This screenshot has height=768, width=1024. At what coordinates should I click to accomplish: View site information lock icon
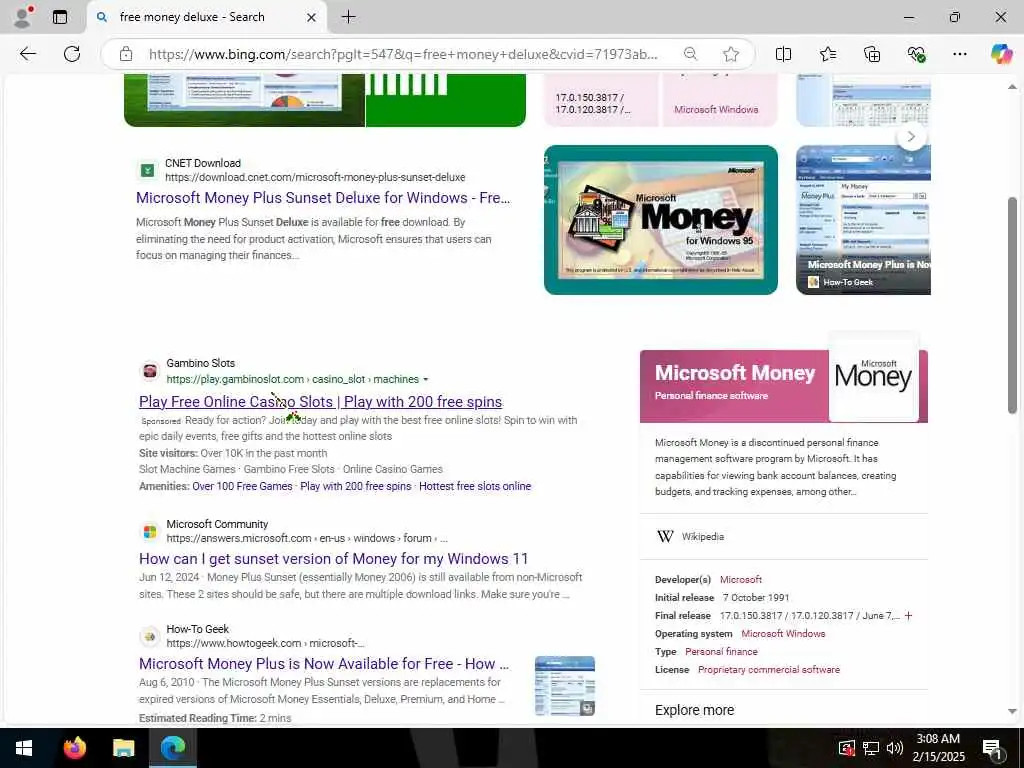pos(126,54)
